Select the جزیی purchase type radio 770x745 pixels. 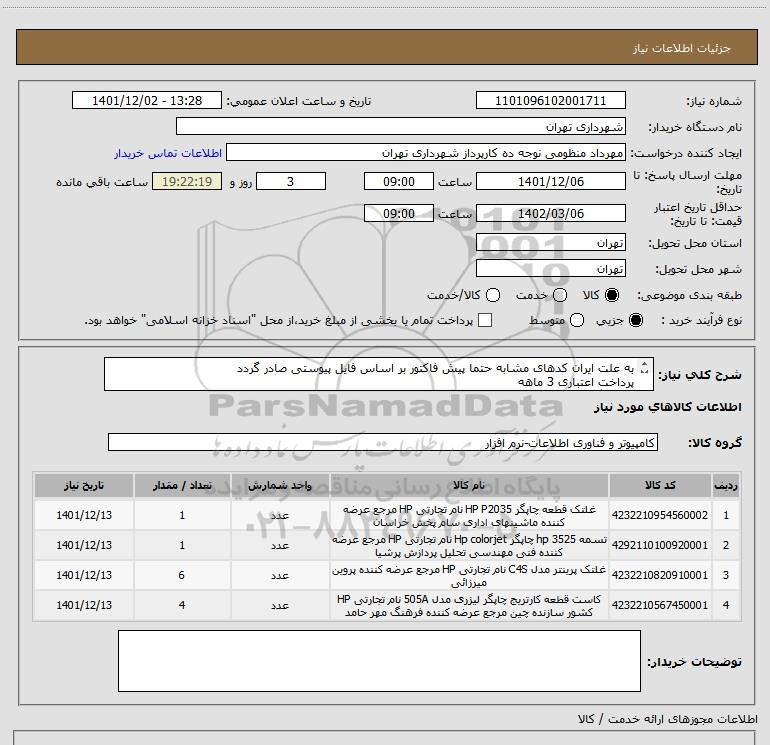(x=635, y=320)
